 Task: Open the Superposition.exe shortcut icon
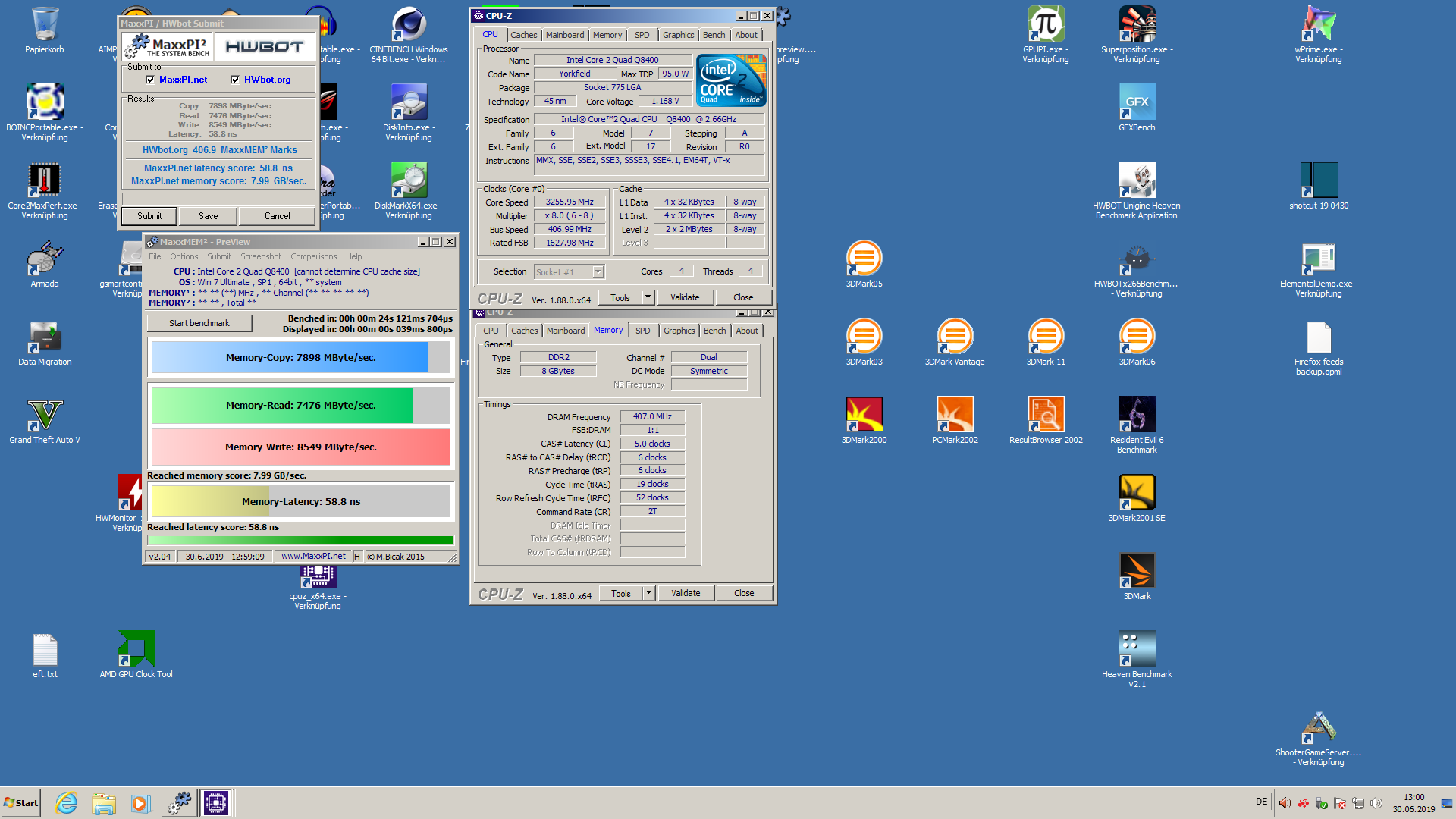pyautogui.click(x=1137, y=34)
